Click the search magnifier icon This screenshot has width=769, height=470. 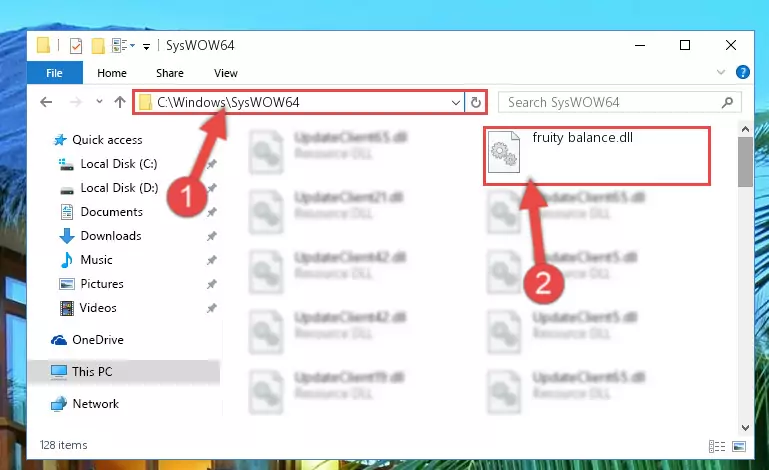tap(727, 102)
